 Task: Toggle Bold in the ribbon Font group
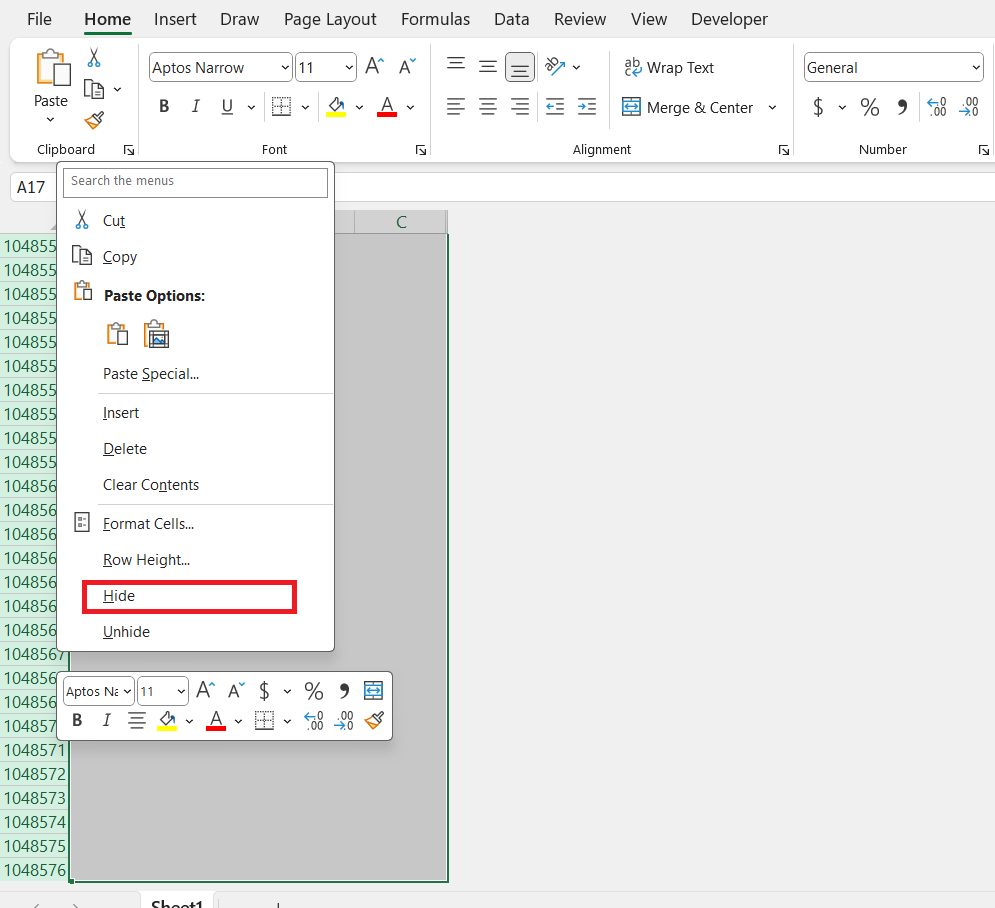tap(164, 107)
